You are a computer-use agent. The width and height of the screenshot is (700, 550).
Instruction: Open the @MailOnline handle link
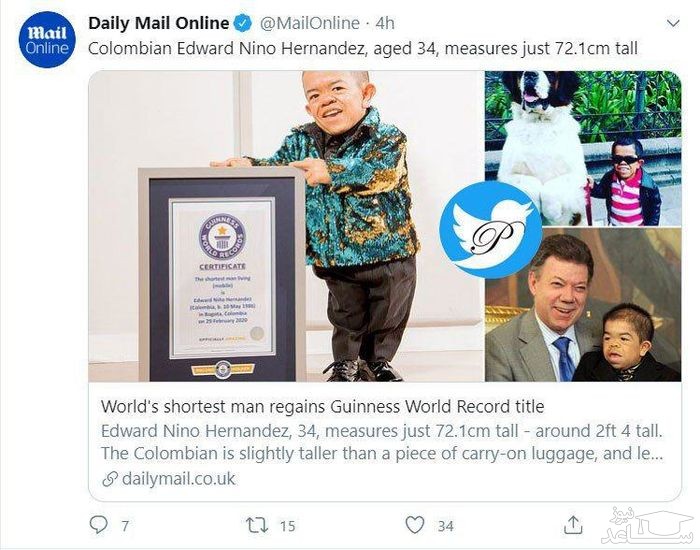coord(308,22)
